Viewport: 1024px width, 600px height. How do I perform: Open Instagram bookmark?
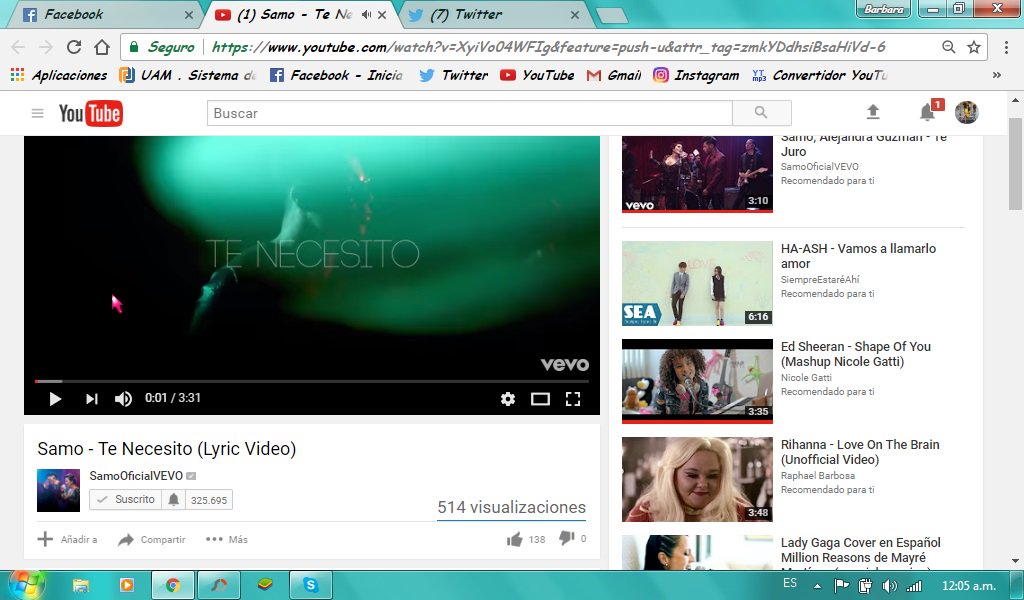point(697,75)
